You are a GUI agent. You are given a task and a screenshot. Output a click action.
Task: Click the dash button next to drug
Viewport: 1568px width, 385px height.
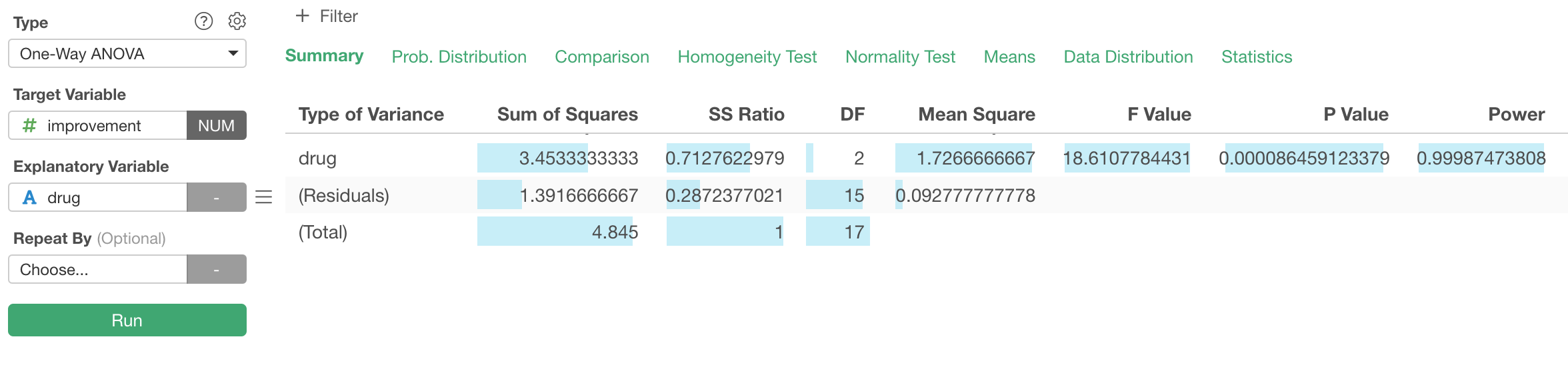click(x=217, y=197)
